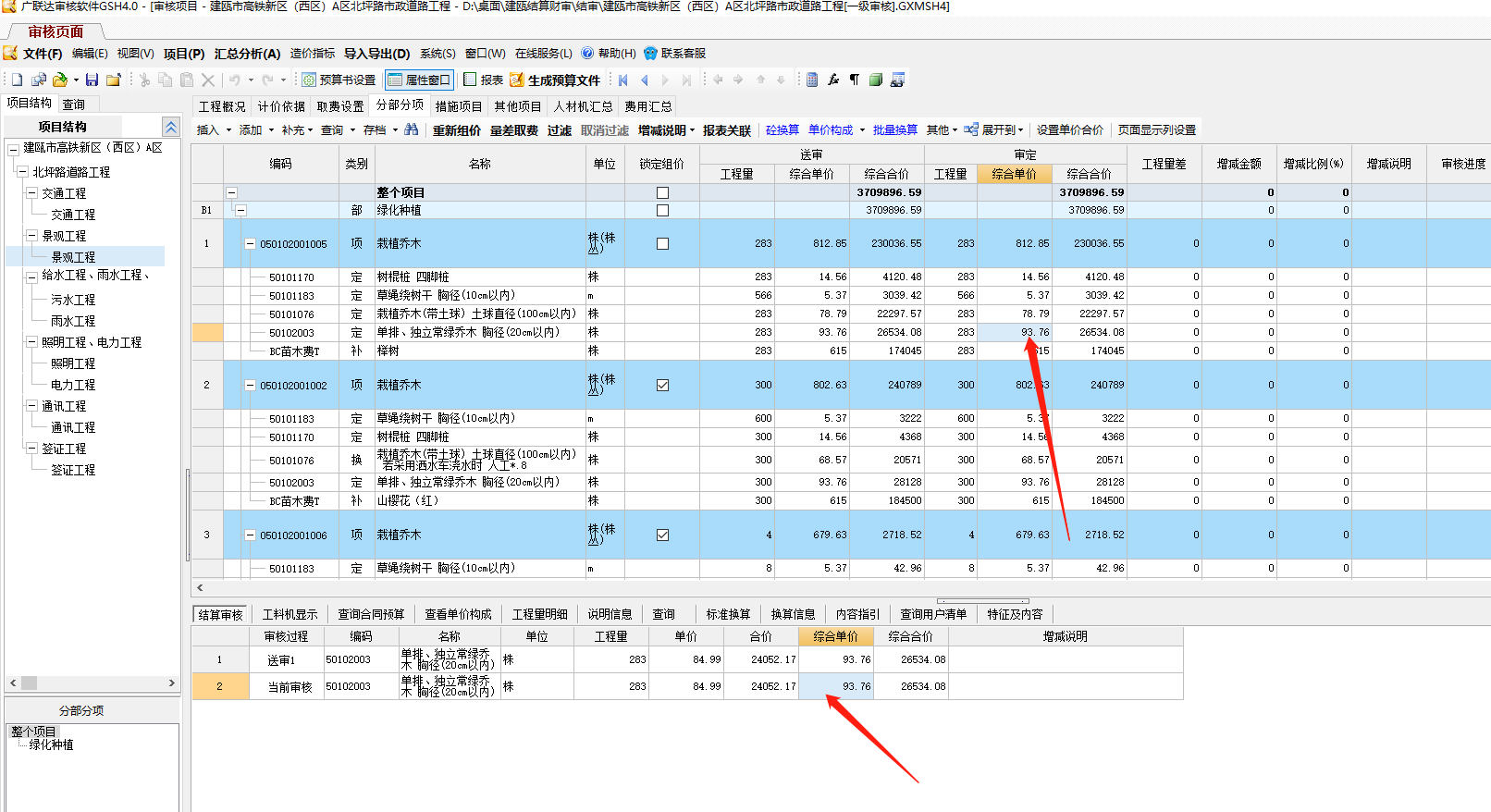The width and height of the screenshot is (1491, 812).
Task: Click the paste clipboard icon
Action: point(187,80)
